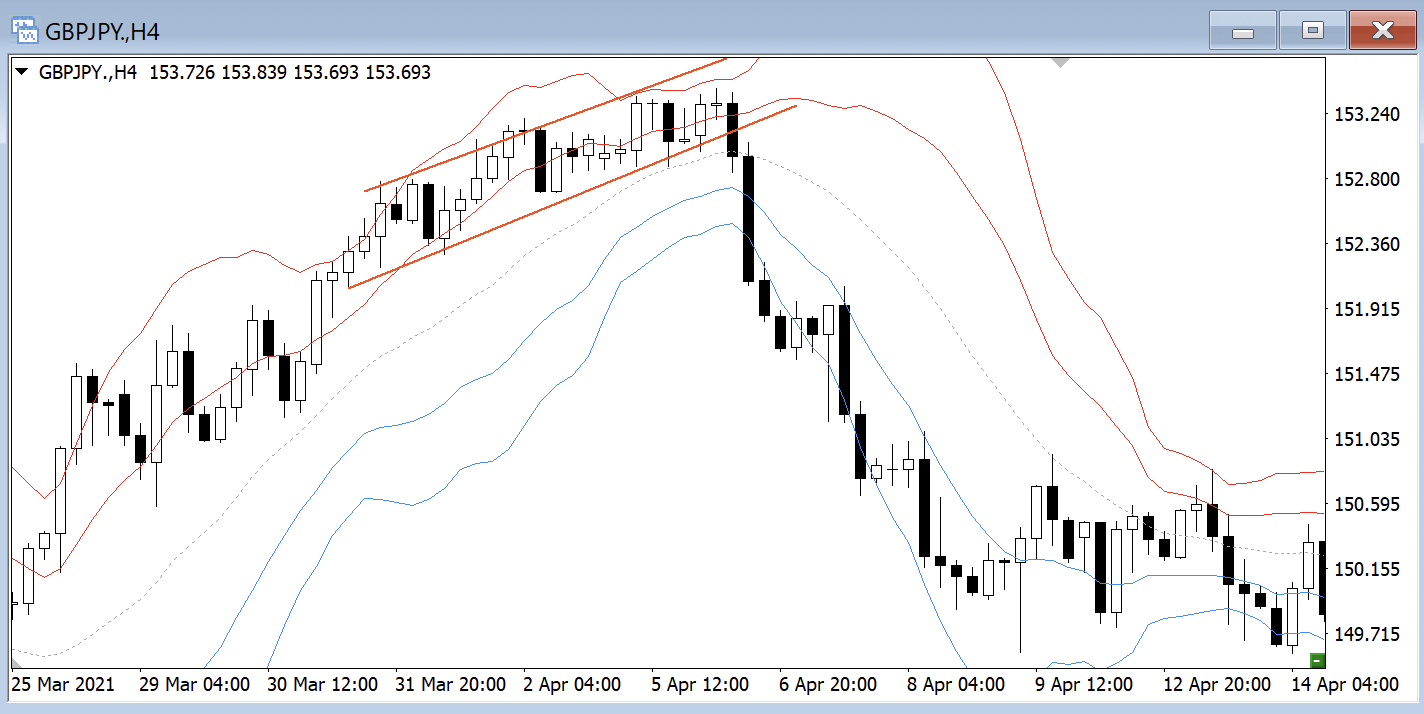This screenshot has width=1424, height=714.
Task: Click the 5 Apr 12:00 time label
Action: tap(700, 685)
